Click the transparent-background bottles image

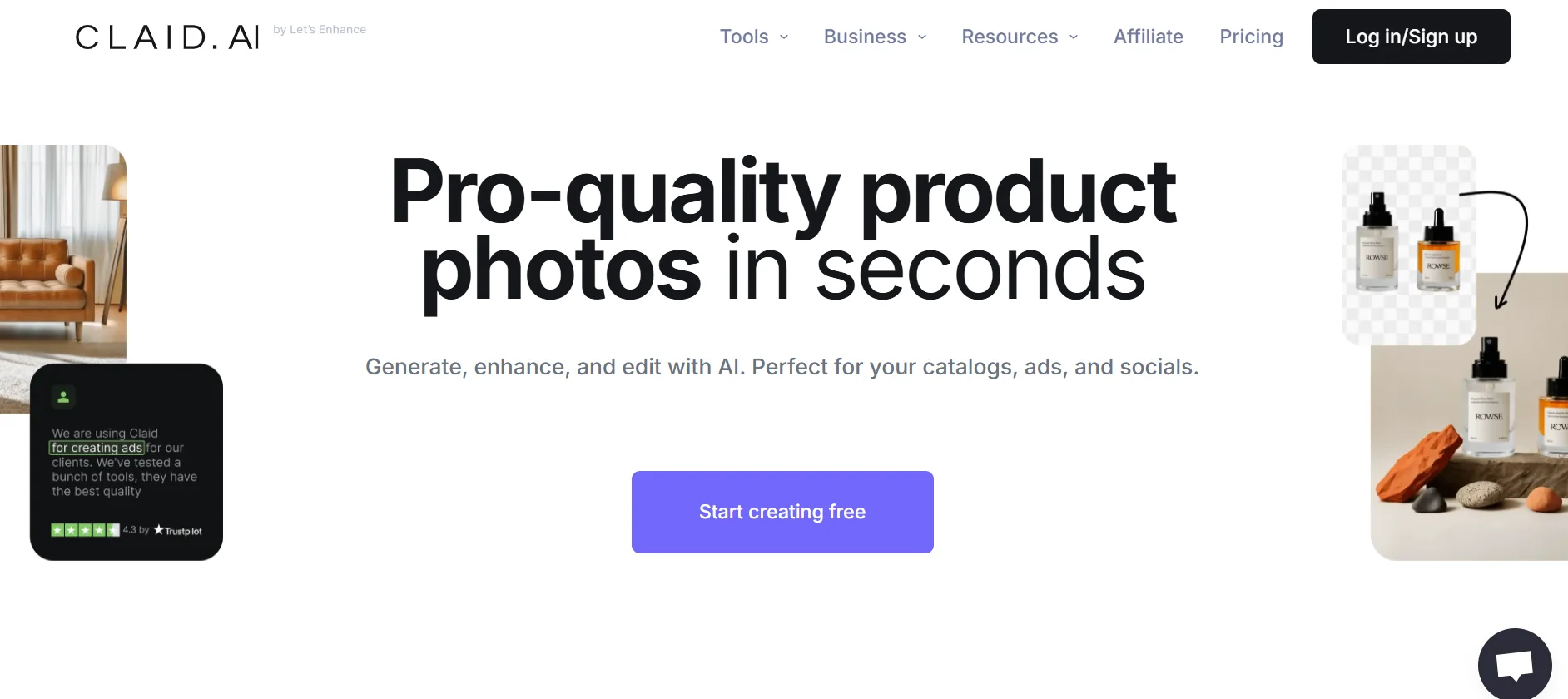click(x=1407, y=245)
